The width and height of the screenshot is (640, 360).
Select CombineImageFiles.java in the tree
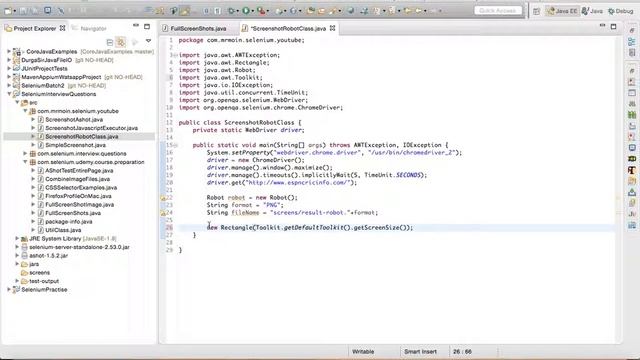pyautogui.click(x=78, y=179)
